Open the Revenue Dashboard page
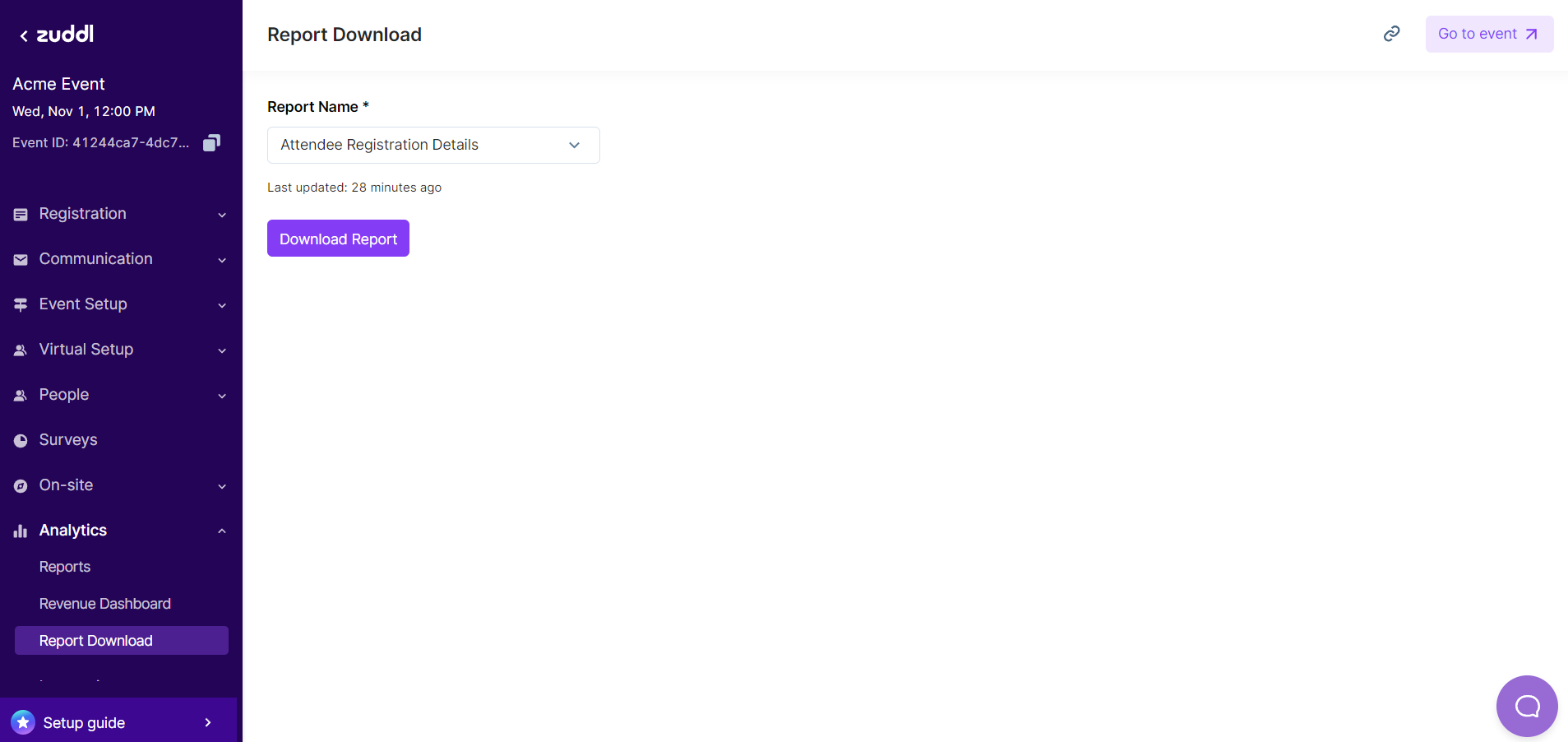 [x=105, y=604]
